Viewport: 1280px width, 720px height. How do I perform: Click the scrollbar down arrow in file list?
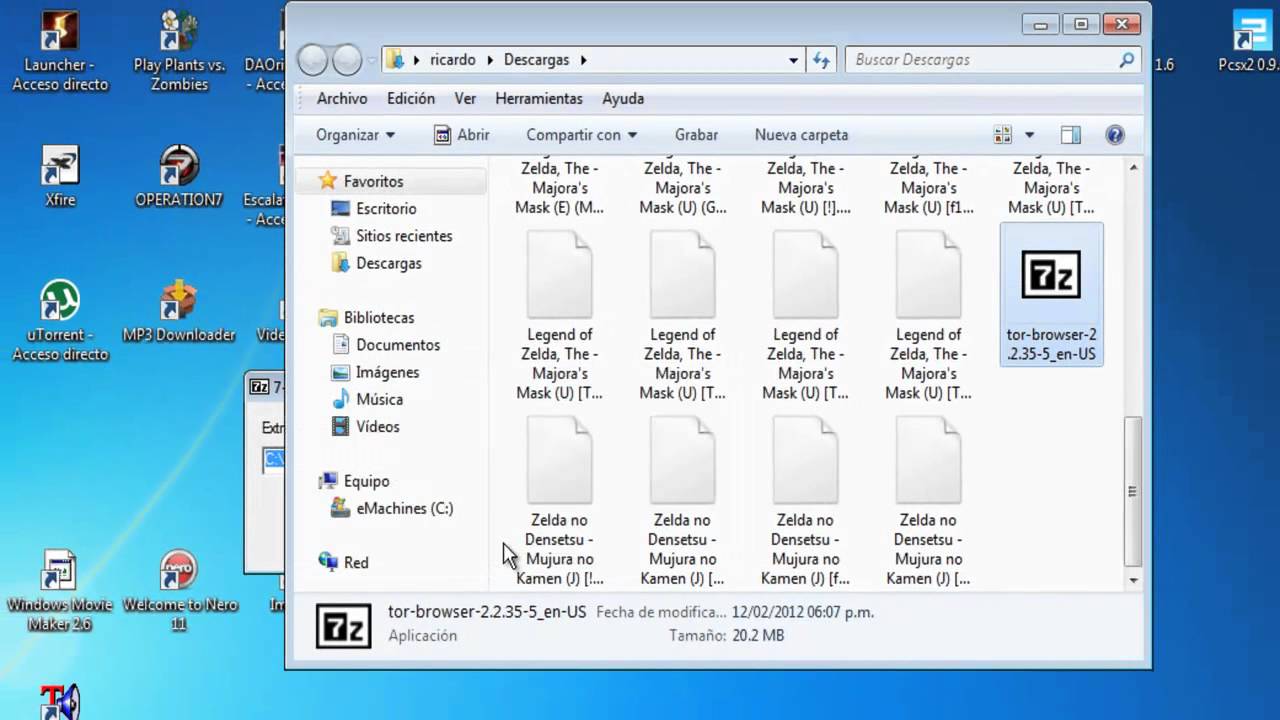pyautogui.click(x=1133, y=580)
